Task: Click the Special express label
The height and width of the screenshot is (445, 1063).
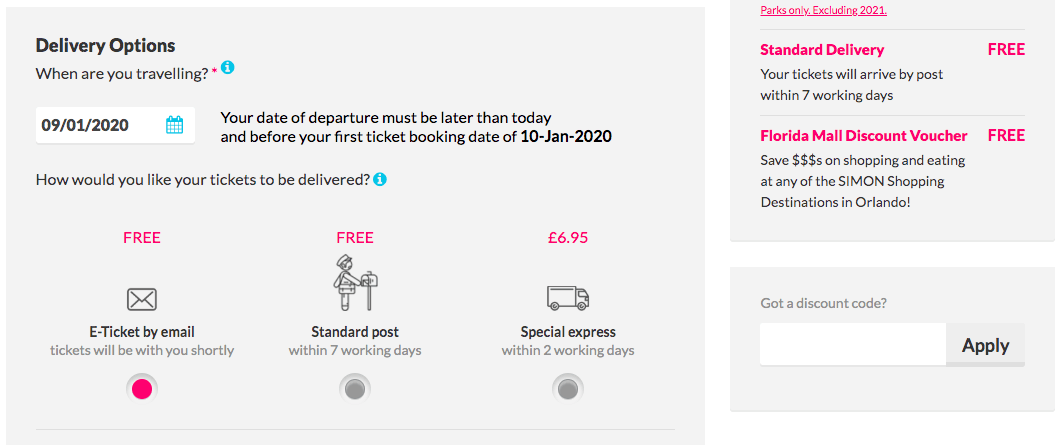Action: (x=568, y=332)
